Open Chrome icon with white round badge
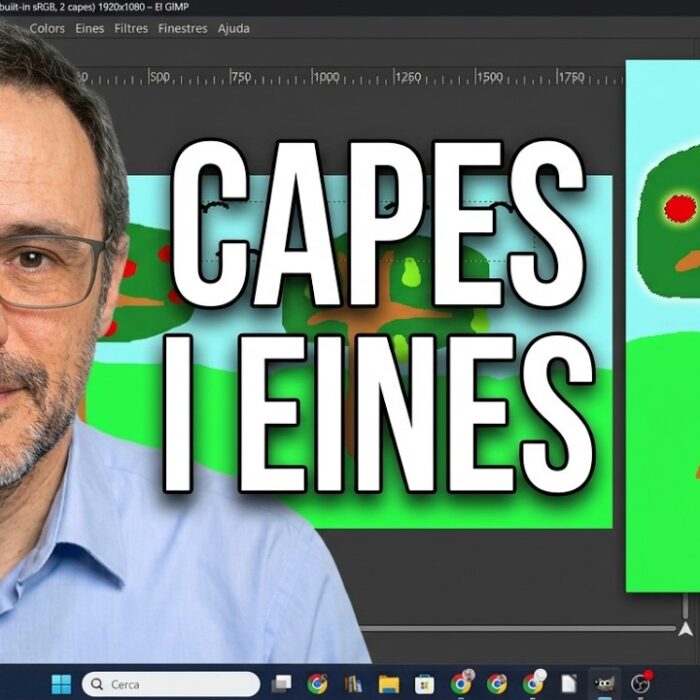Viewport: 700px width, 700px height. 533,682
